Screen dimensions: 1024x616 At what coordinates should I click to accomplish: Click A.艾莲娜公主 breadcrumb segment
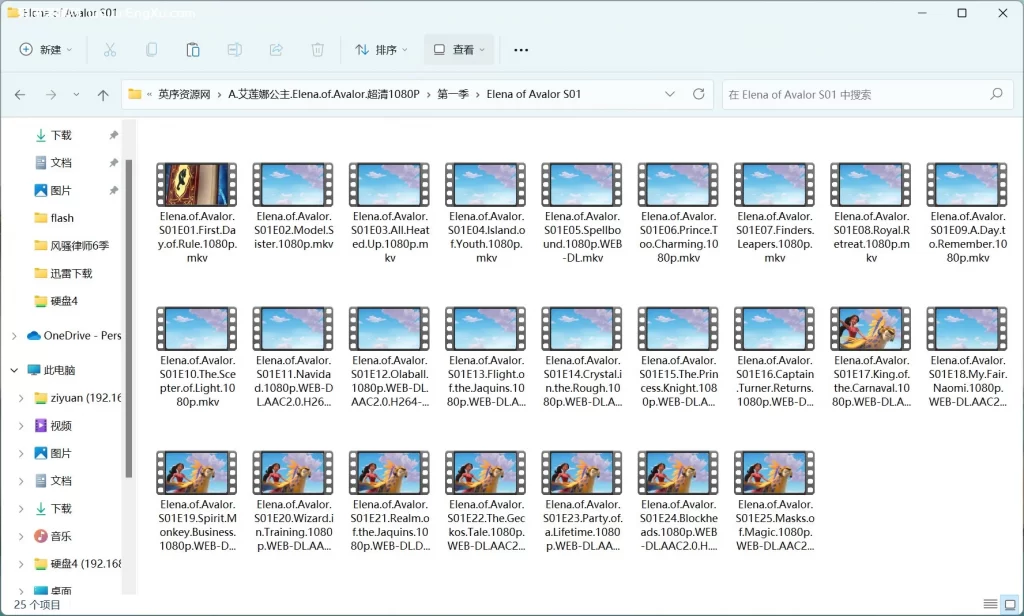(323, 94)
